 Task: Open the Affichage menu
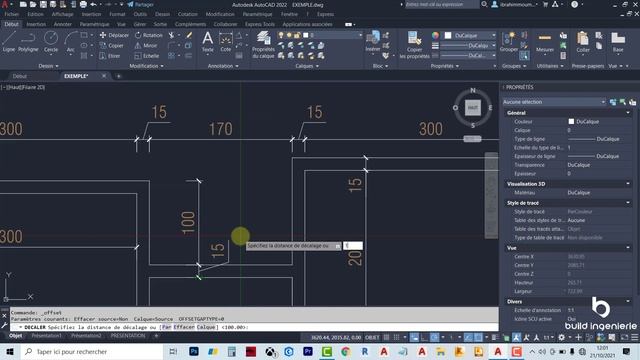tap(62, 14)
